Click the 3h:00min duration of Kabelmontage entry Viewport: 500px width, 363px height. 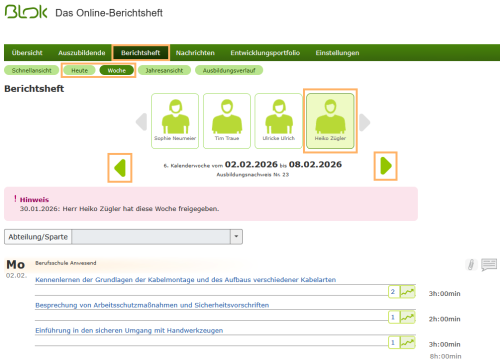pyautogui.click(x=444, y=294)
